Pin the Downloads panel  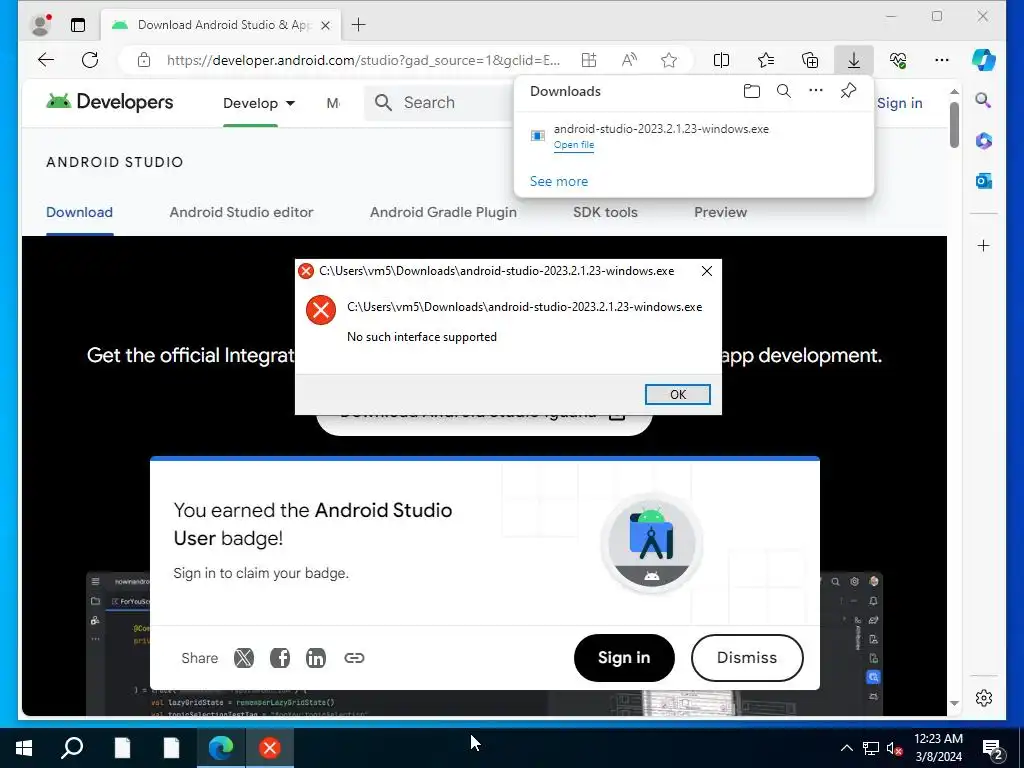tap(848, 91)
